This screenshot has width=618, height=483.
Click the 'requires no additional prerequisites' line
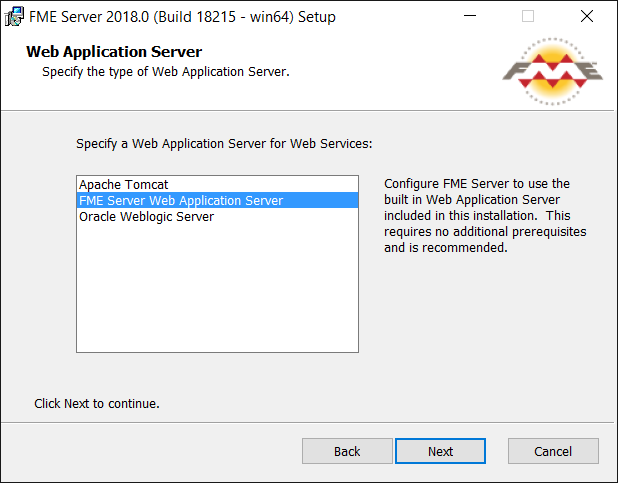tap(485, 232)
